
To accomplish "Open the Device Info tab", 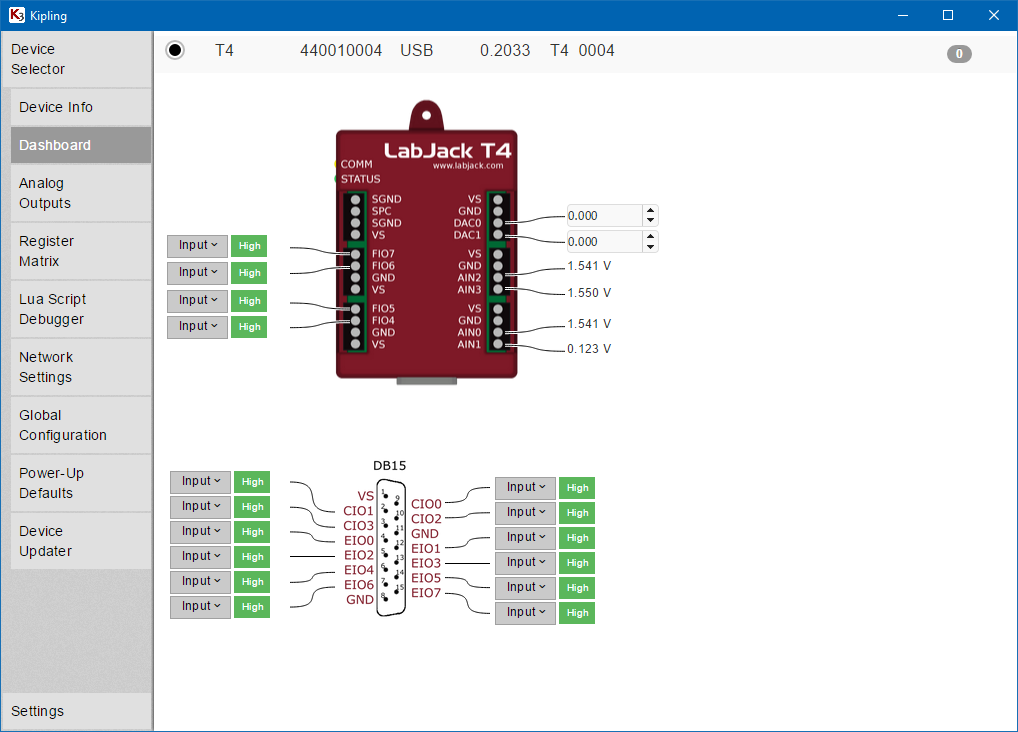I will click(x=81, y=107).
